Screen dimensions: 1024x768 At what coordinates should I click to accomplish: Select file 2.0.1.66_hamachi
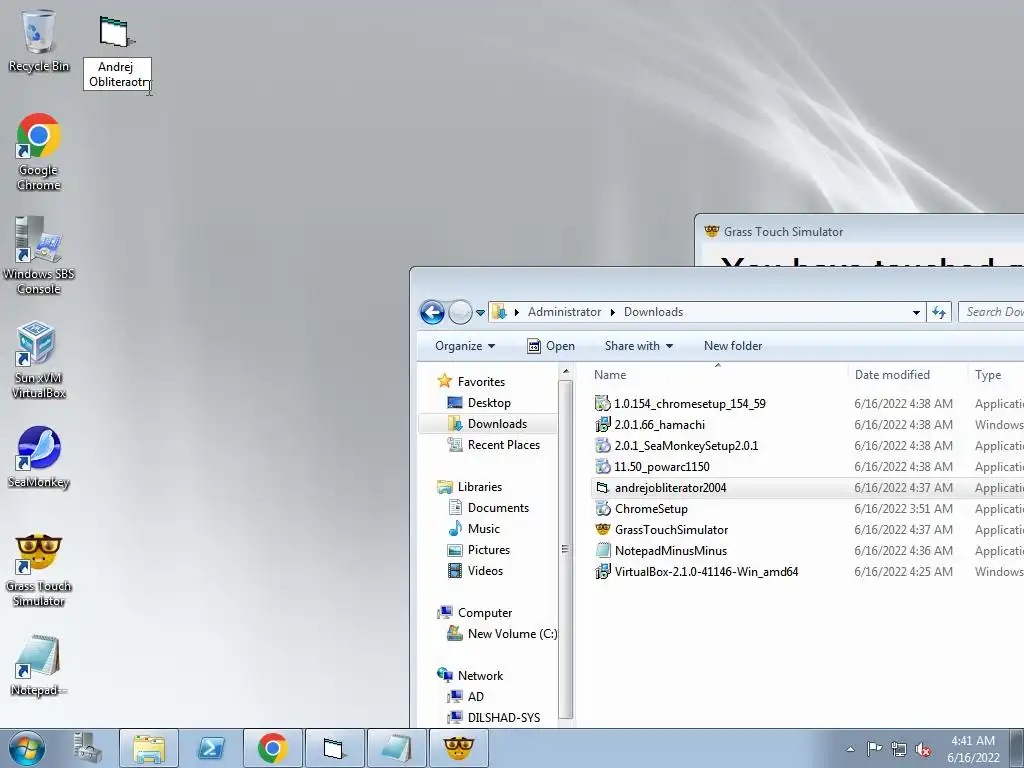(x=660, y=424)
